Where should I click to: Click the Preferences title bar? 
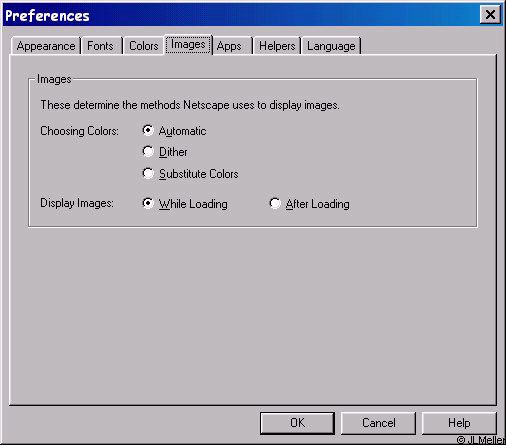(x=240, y=15)
